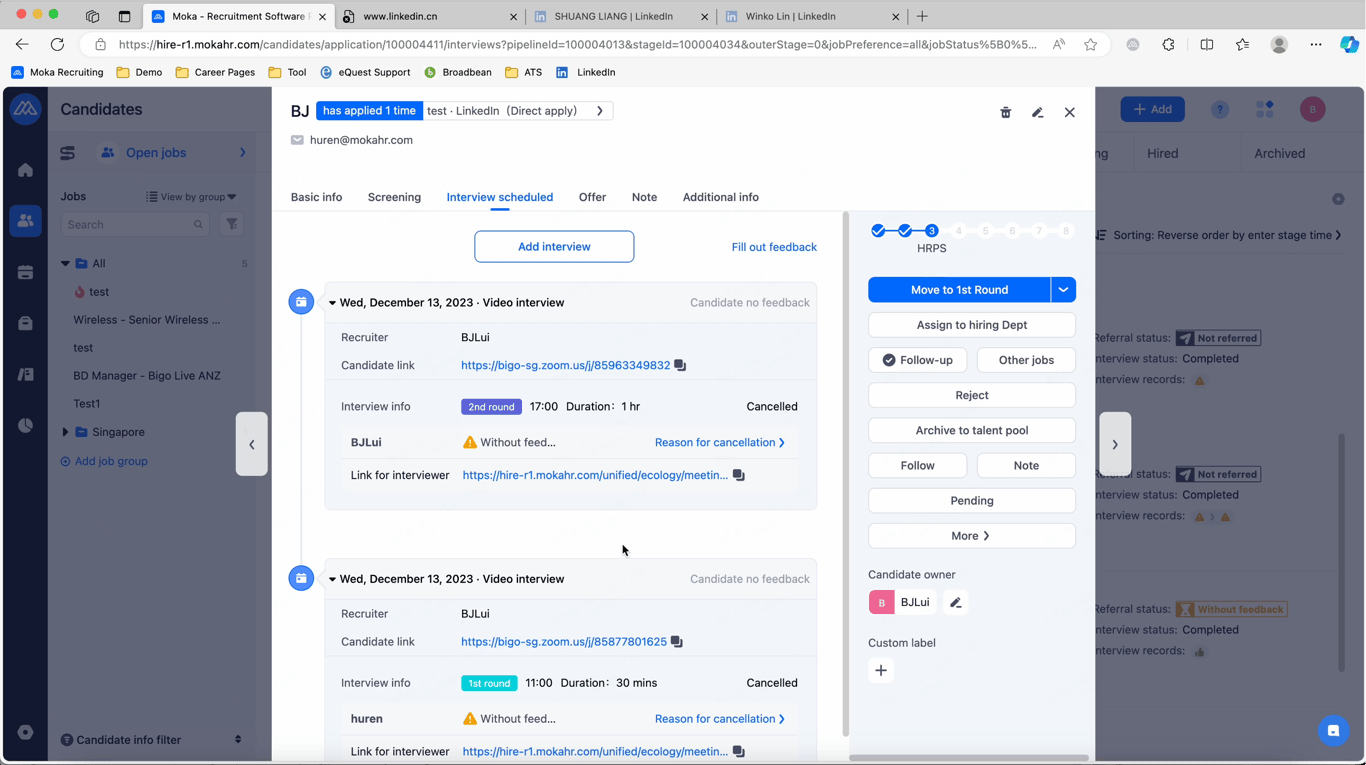This screenshot has height=765, width=1366.
Task: Open browser extensions puzzle icon
Action: pyautogui.click(x=1169, y=44)
